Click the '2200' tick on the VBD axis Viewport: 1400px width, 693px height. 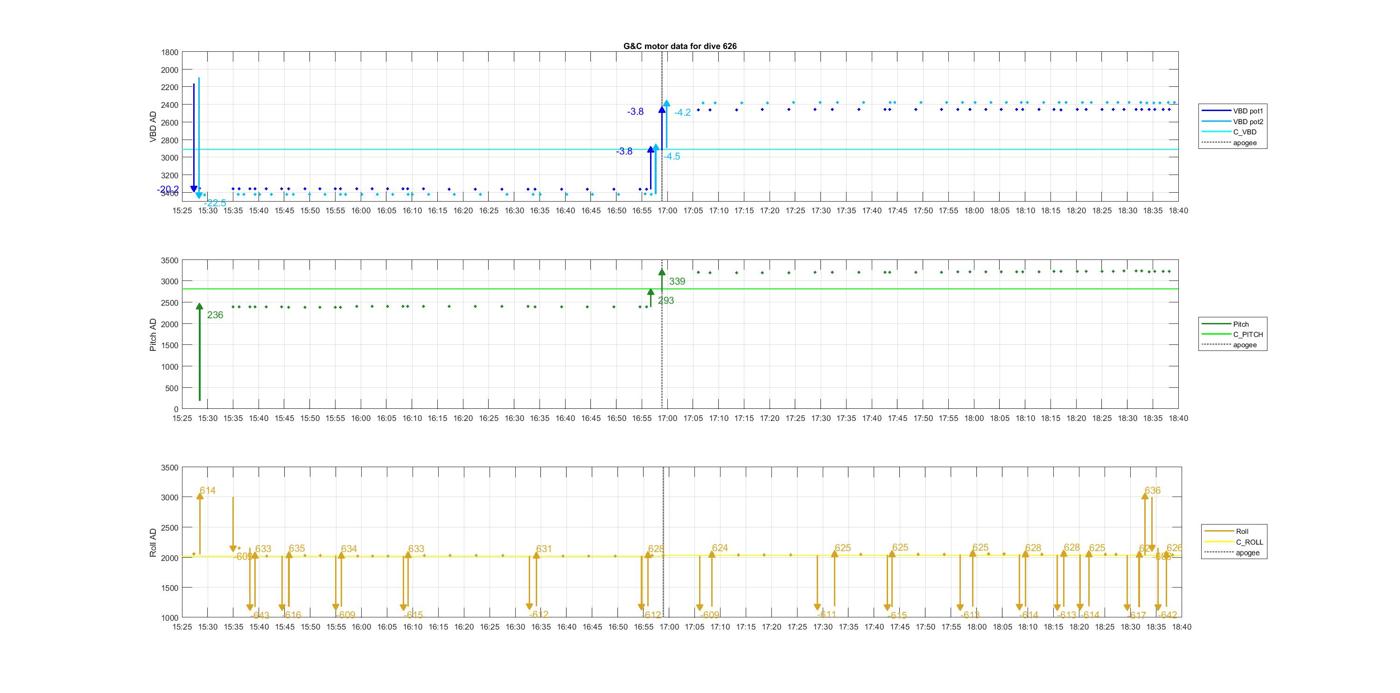click(169, 87)
